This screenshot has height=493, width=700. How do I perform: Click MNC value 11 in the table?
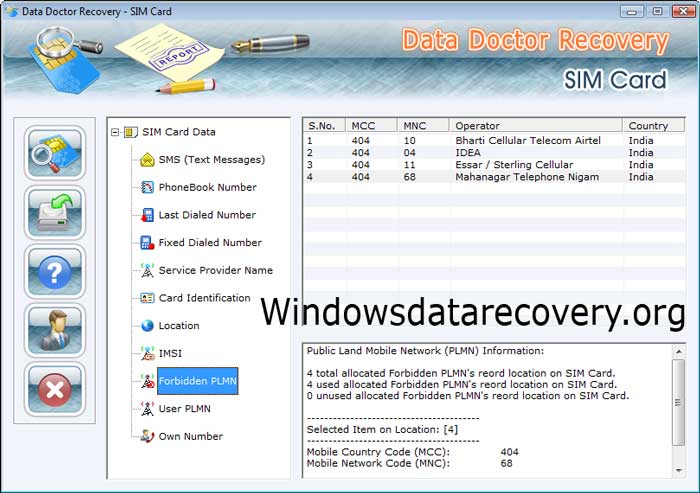pos(409,165)
